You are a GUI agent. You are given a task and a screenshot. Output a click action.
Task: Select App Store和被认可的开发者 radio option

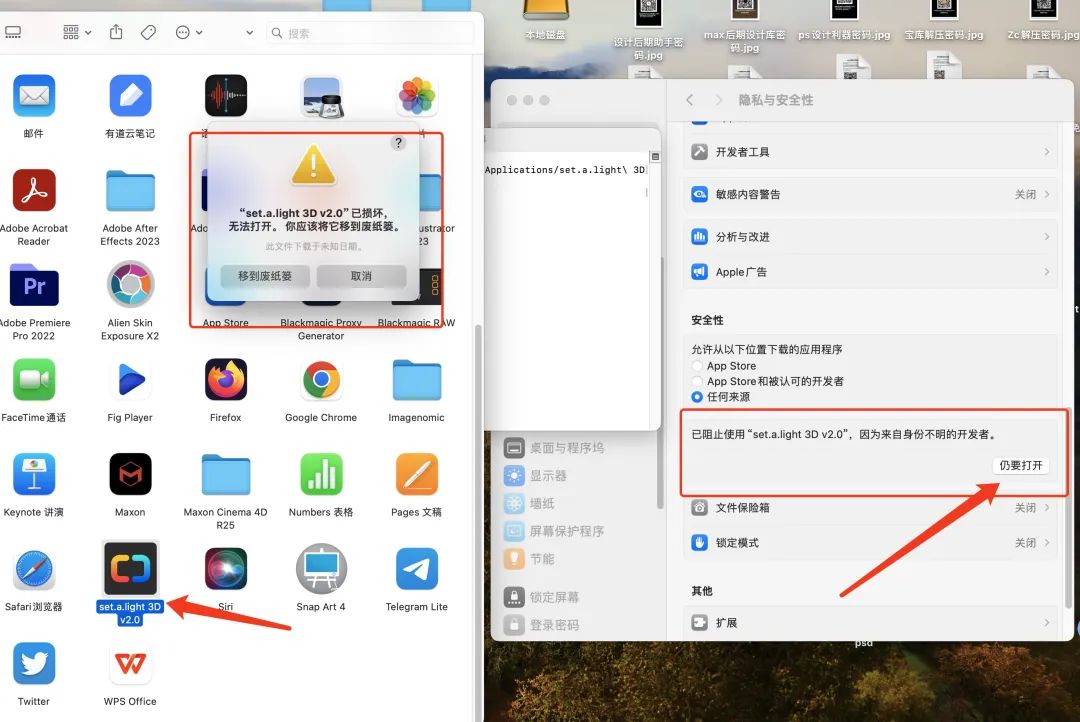click(x=697, y=381)
